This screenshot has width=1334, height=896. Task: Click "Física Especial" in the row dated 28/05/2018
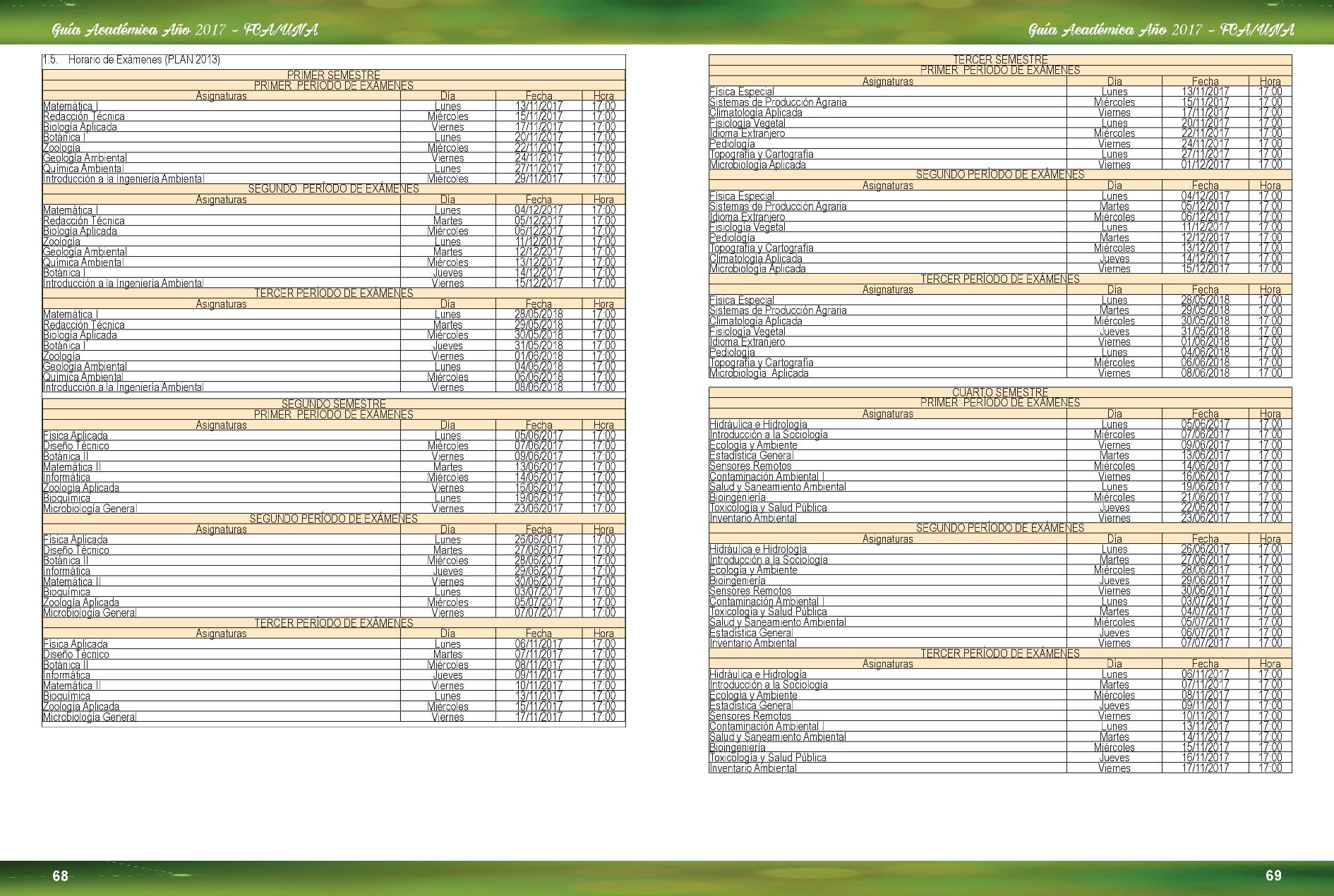(x=741, y=301)
